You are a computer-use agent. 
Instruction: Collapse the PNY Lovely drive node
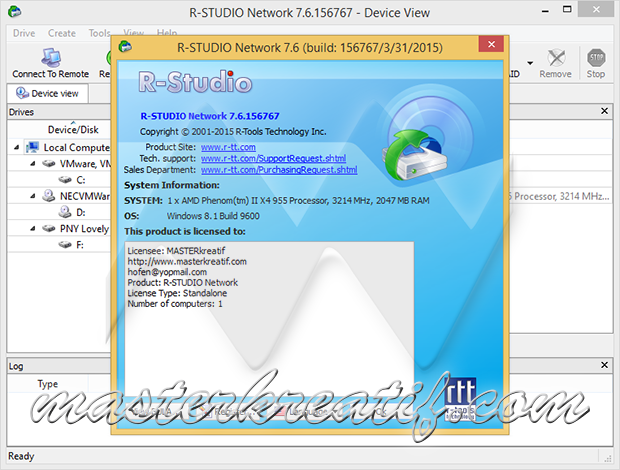click(x=33, y=228)
